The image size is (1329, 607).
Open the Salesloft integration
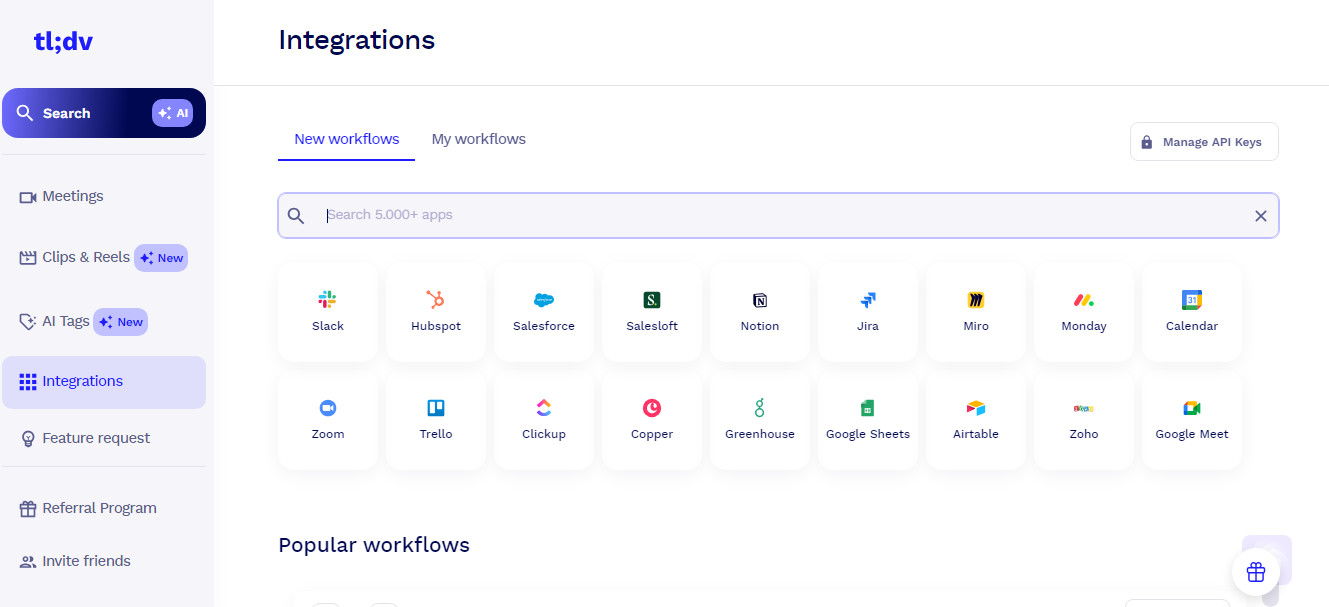click(x=652, y=312)
